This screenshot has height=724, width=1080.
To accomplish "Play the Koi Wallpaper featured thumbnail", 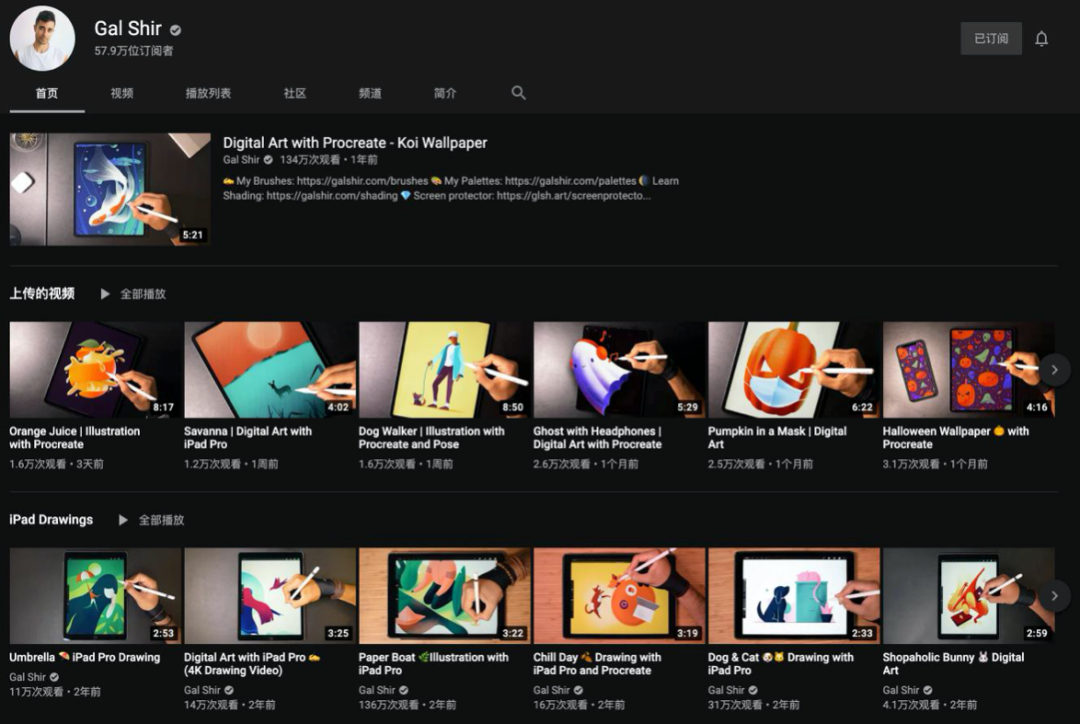I will 110,189.
